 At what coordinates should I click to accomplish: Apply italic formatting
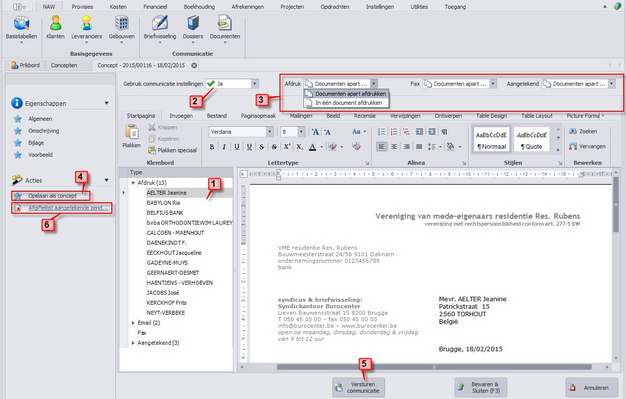coord(224,147)
